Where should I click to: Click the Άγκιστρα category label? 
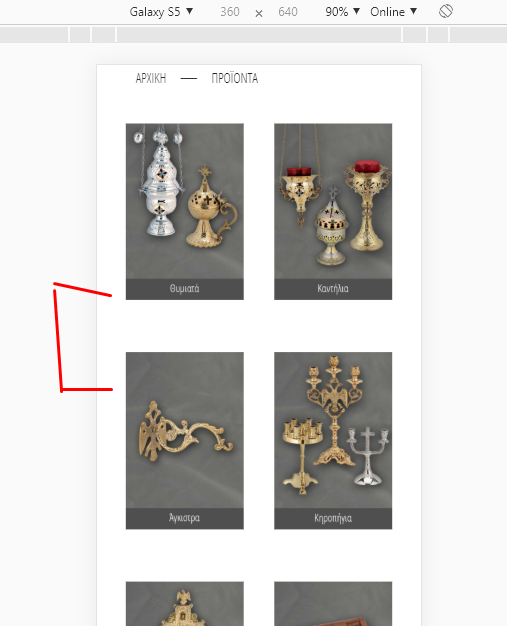coord(185,519)
